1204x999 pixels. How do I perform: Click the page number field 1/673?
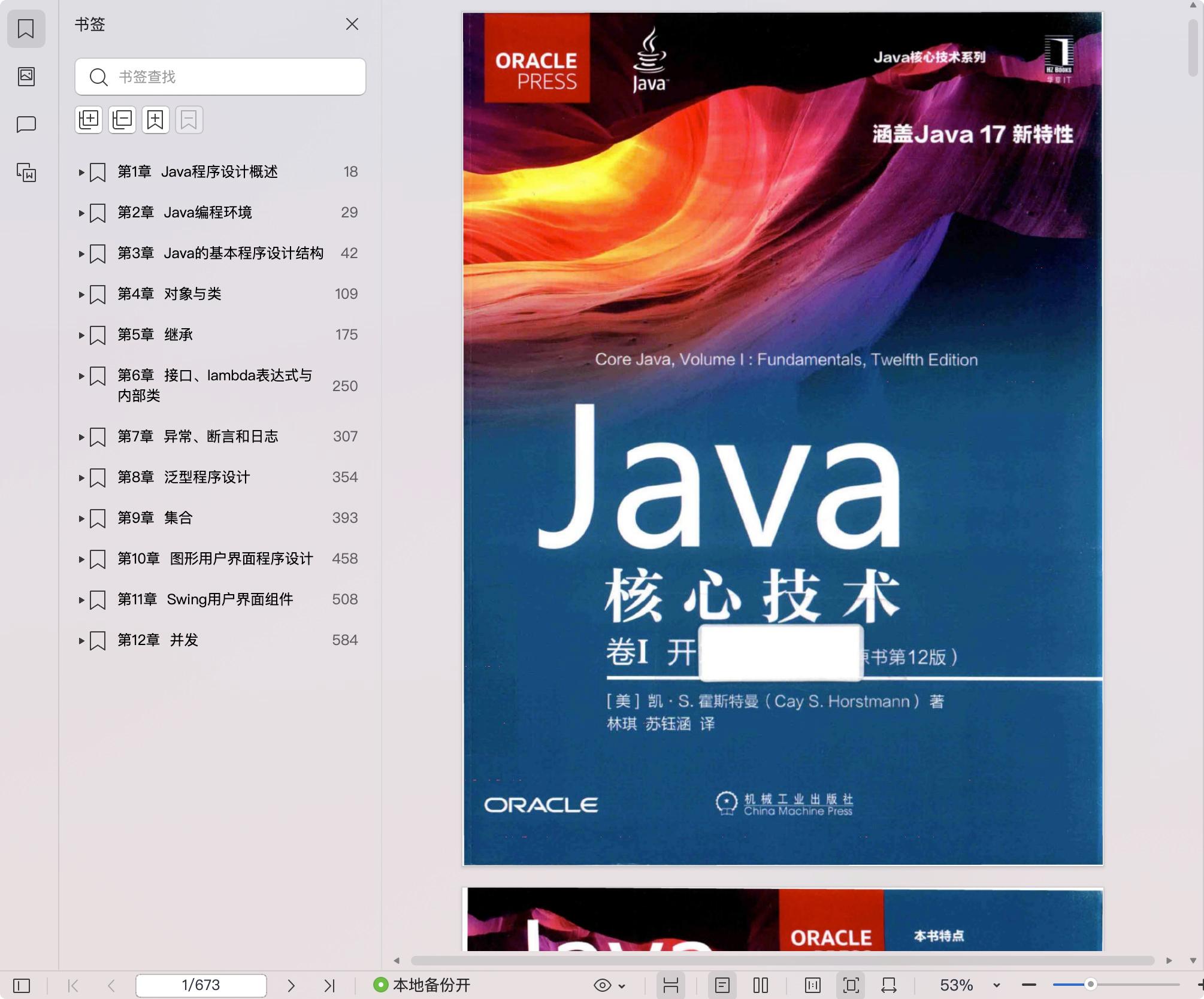click(x=201, y=985)
